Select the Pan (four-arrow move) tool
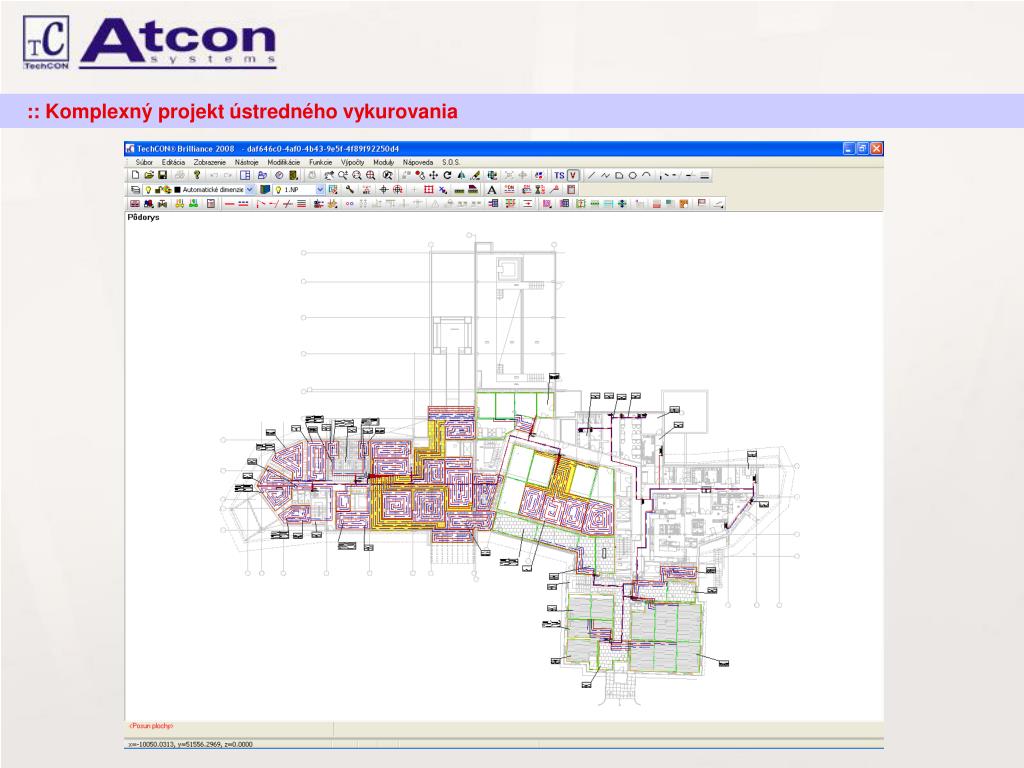This screenshot has height=768, width=1024. pos(434,175)
